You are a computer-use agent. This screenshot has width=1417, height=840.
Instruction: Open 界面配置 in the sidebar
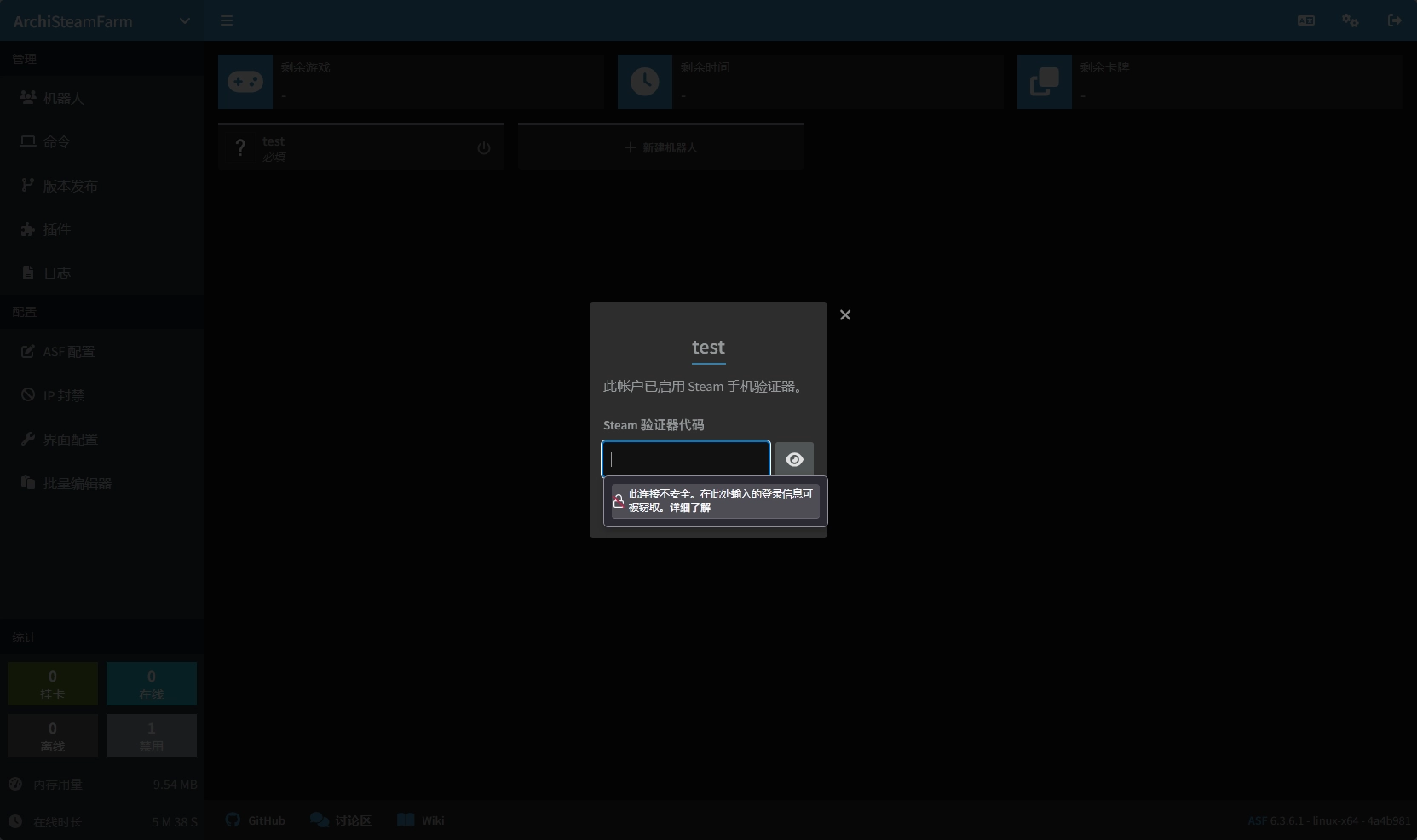[x=102, y=439]
